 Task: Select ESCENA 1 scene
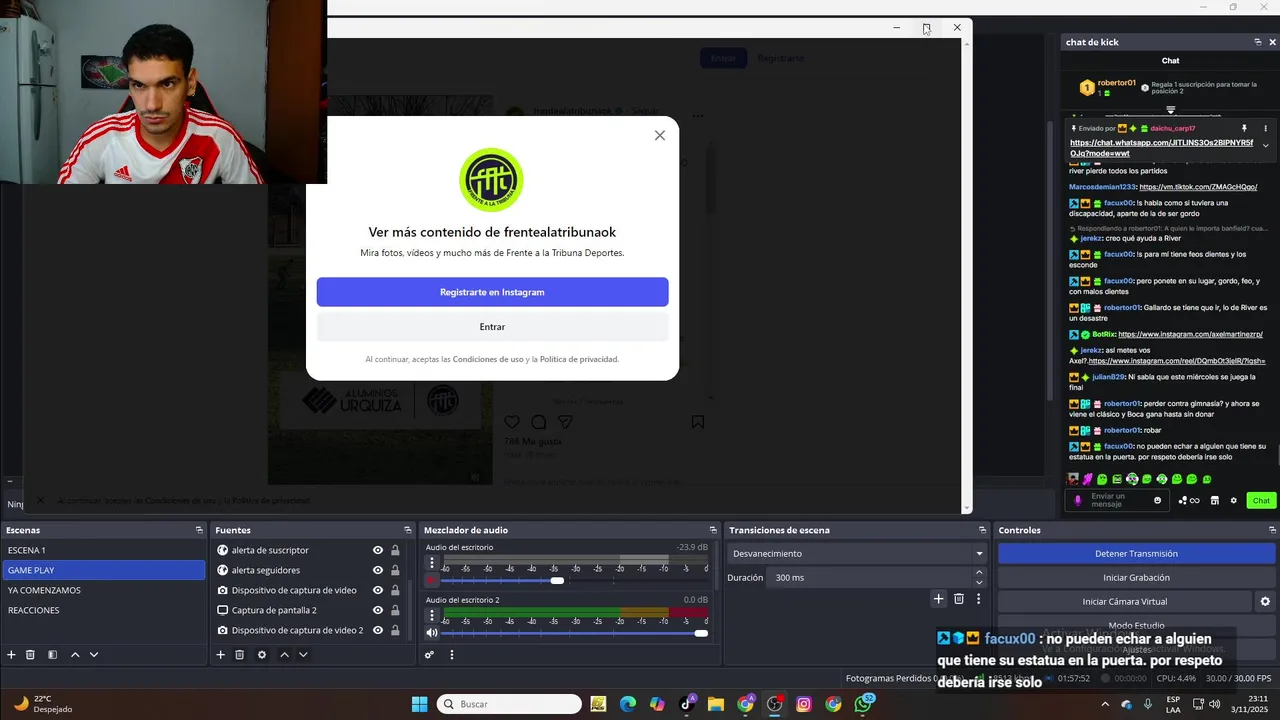point(104,550)
